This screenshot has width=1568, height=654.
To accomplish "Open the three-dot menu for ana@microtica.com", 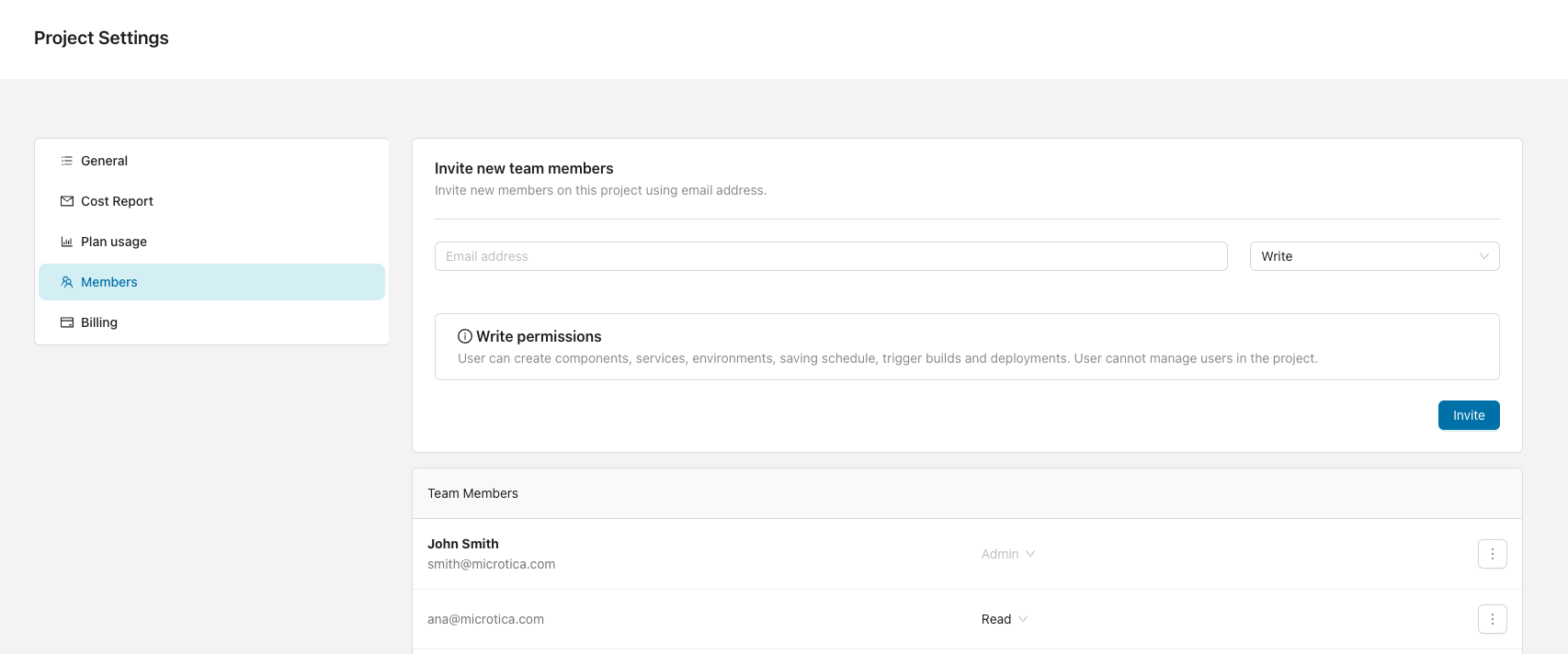I will 1492,619.
